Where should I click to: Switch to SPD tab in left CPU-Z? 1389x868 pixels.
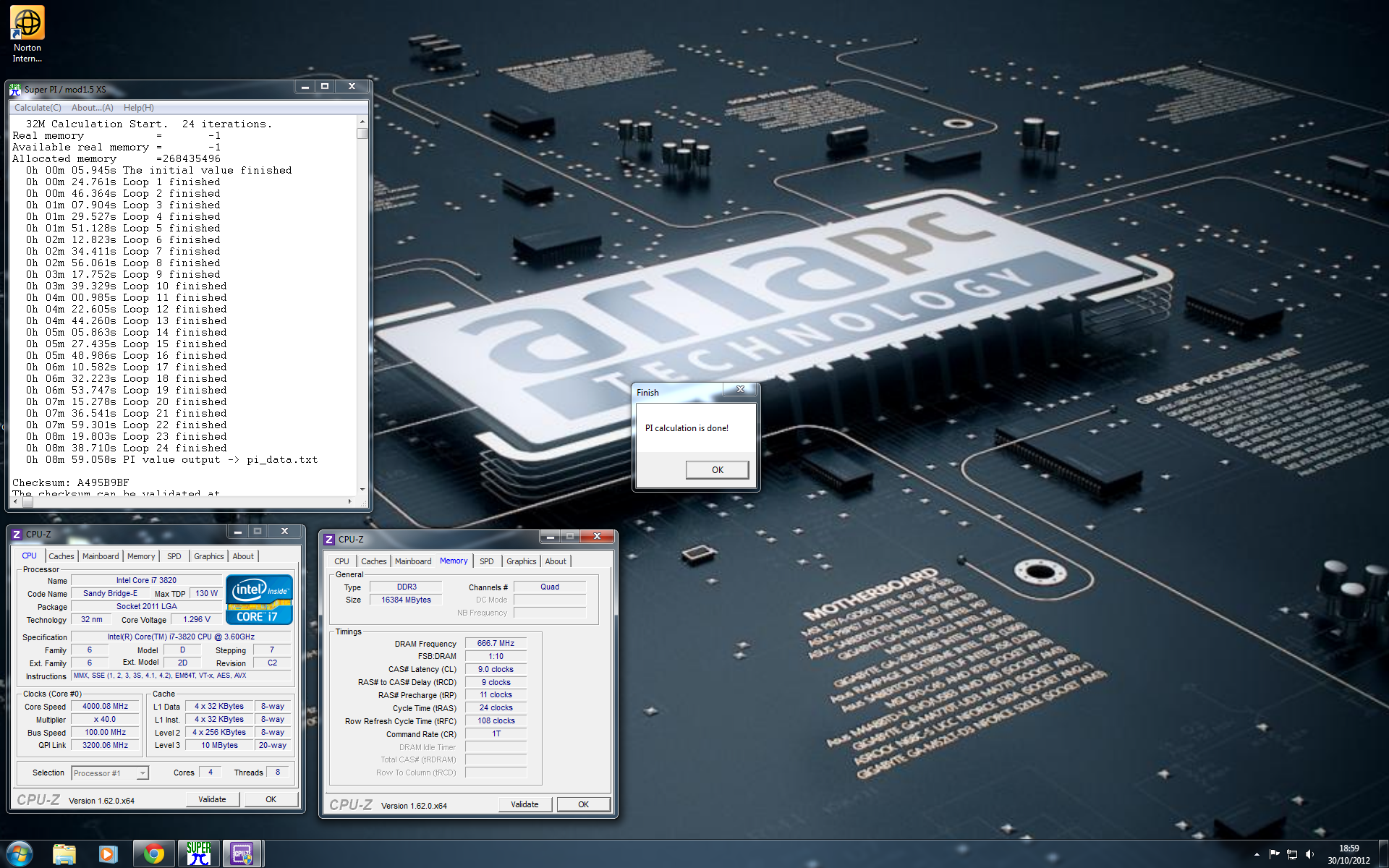(x=174, y=556)
